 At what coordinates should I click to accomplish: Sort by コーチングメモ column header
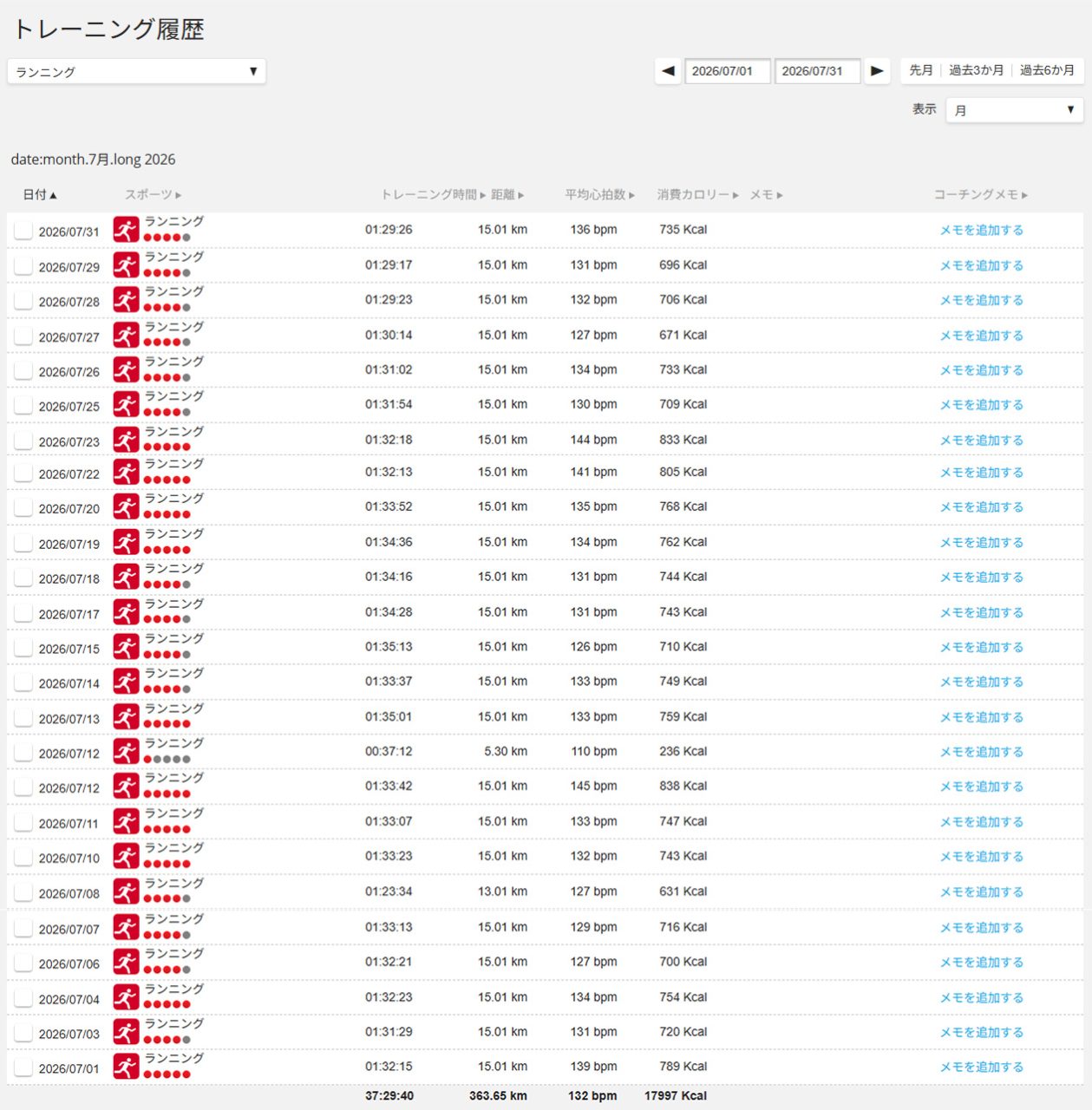pos(981,195)
